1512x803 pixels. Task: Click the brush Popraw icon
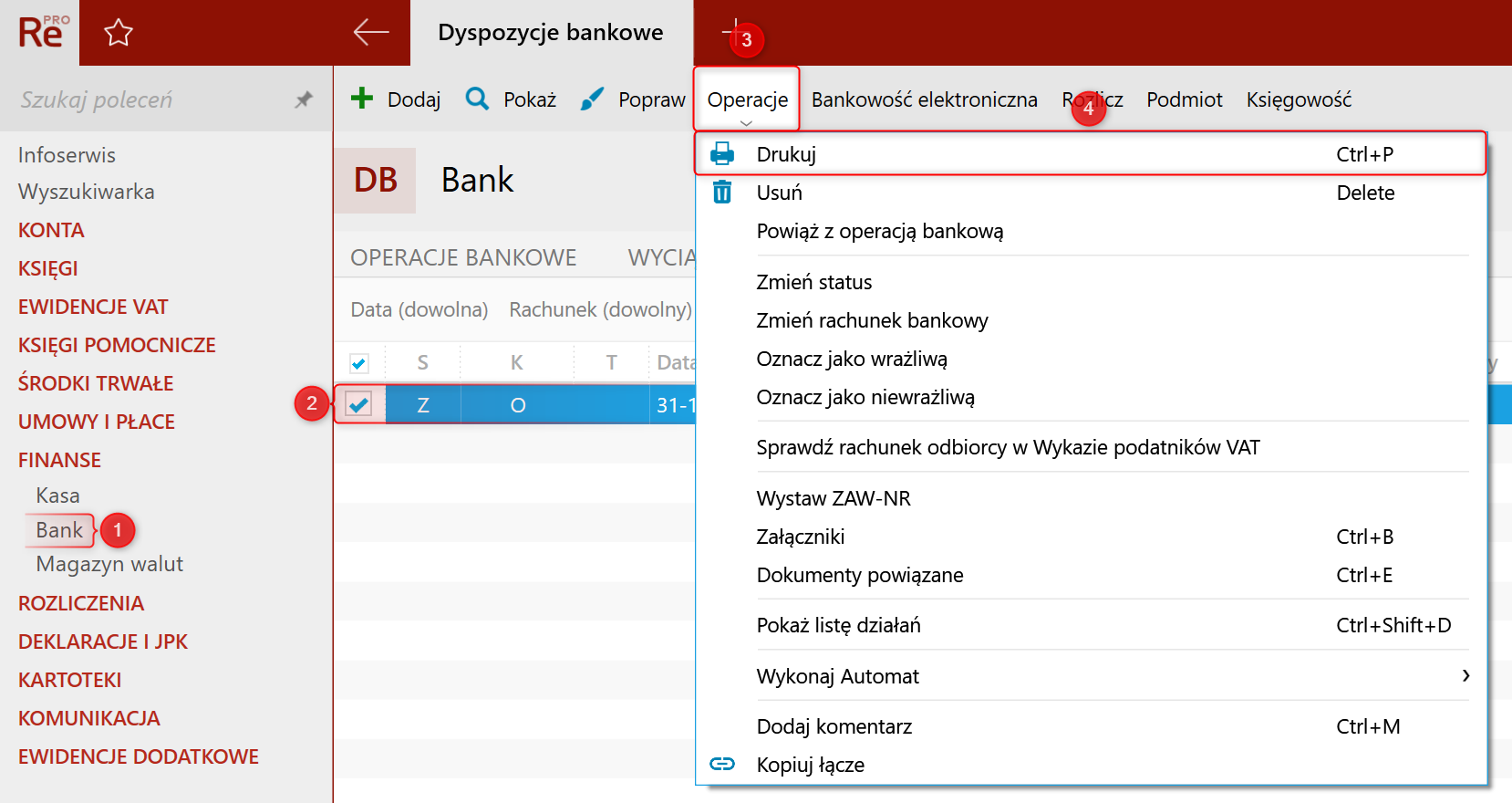click(592, 98)
